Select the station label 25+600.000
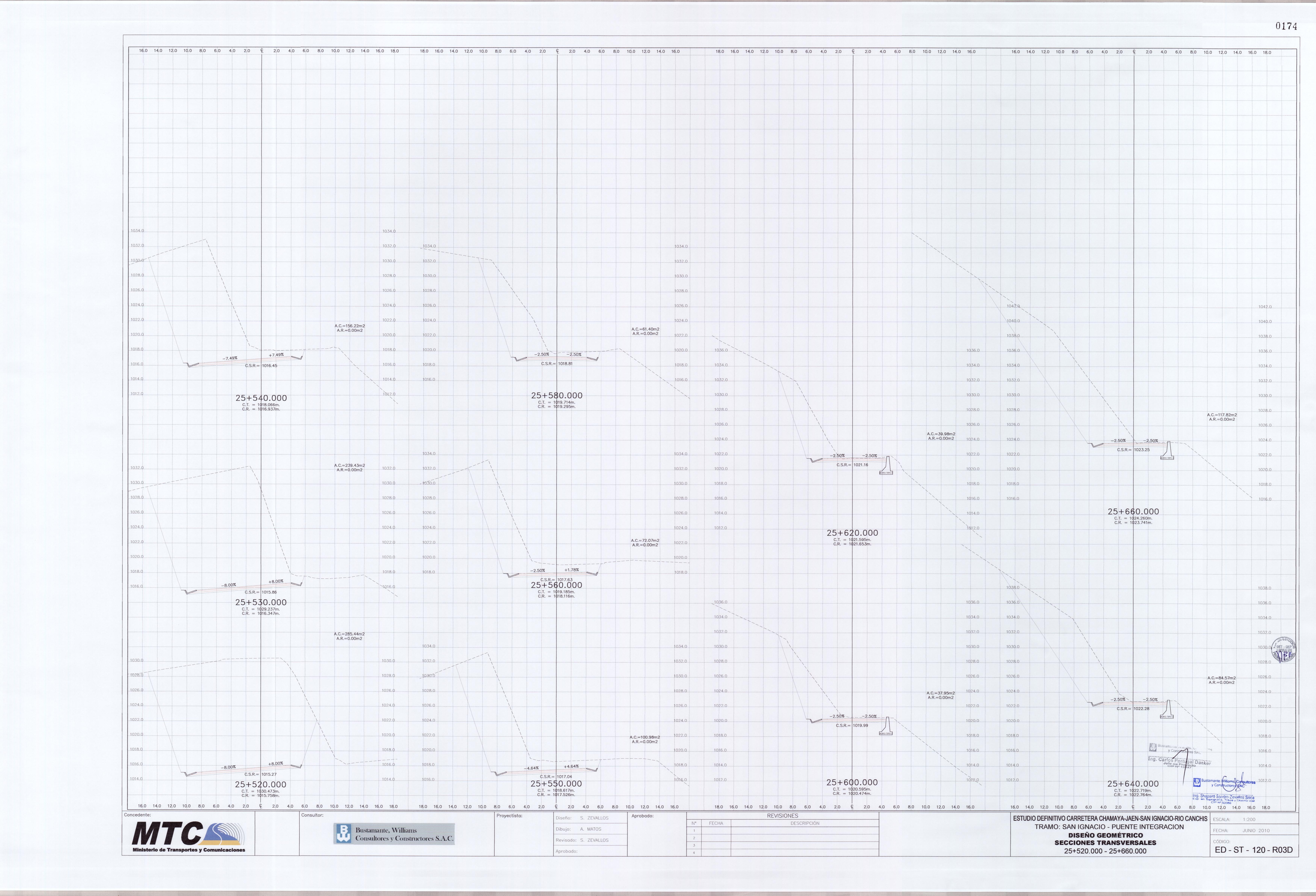Viewport: 1316px width, 896px height. coord(852,782)
